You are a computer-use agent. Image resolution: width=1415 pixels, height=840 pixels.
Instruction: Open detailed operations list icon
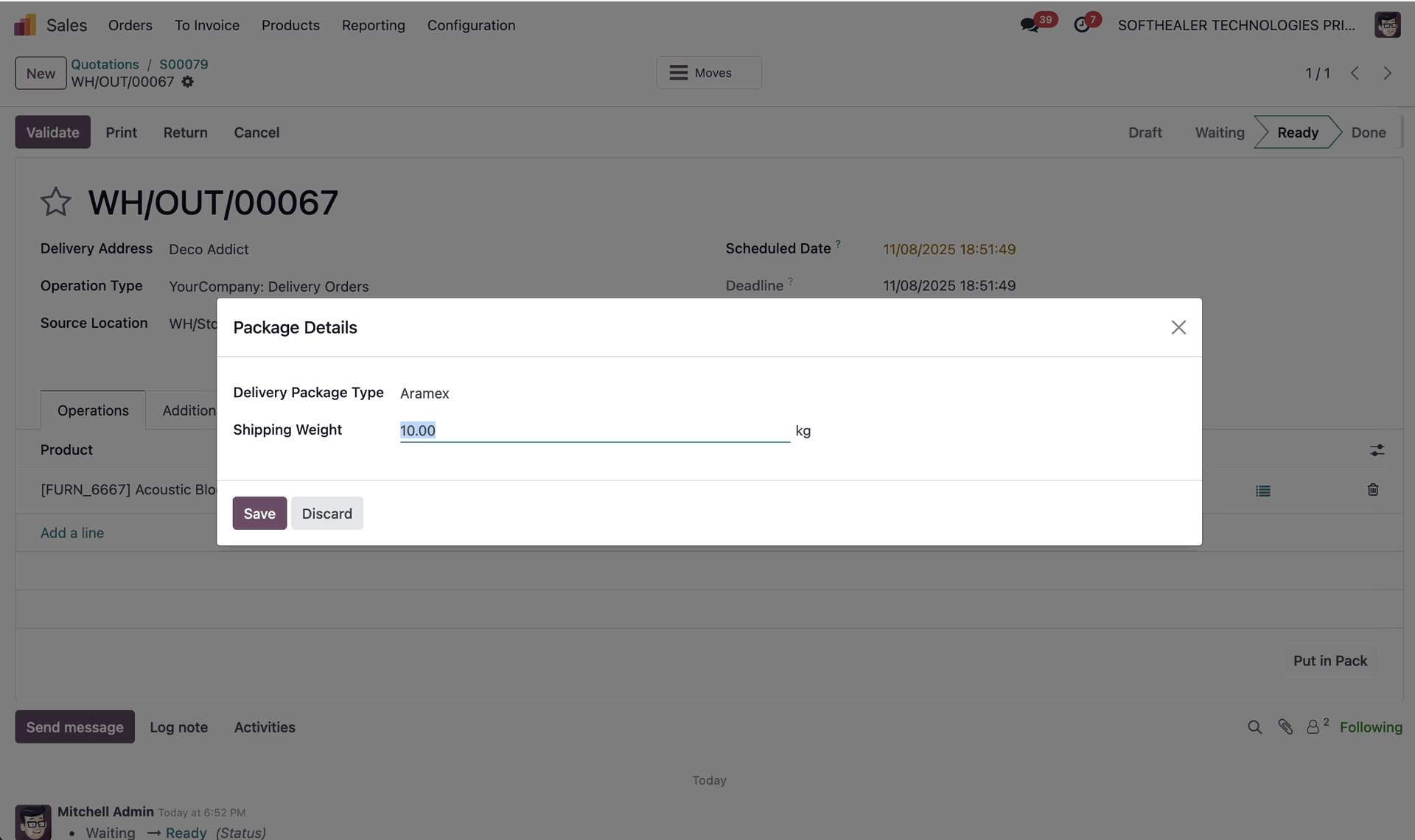[1262, 491]
